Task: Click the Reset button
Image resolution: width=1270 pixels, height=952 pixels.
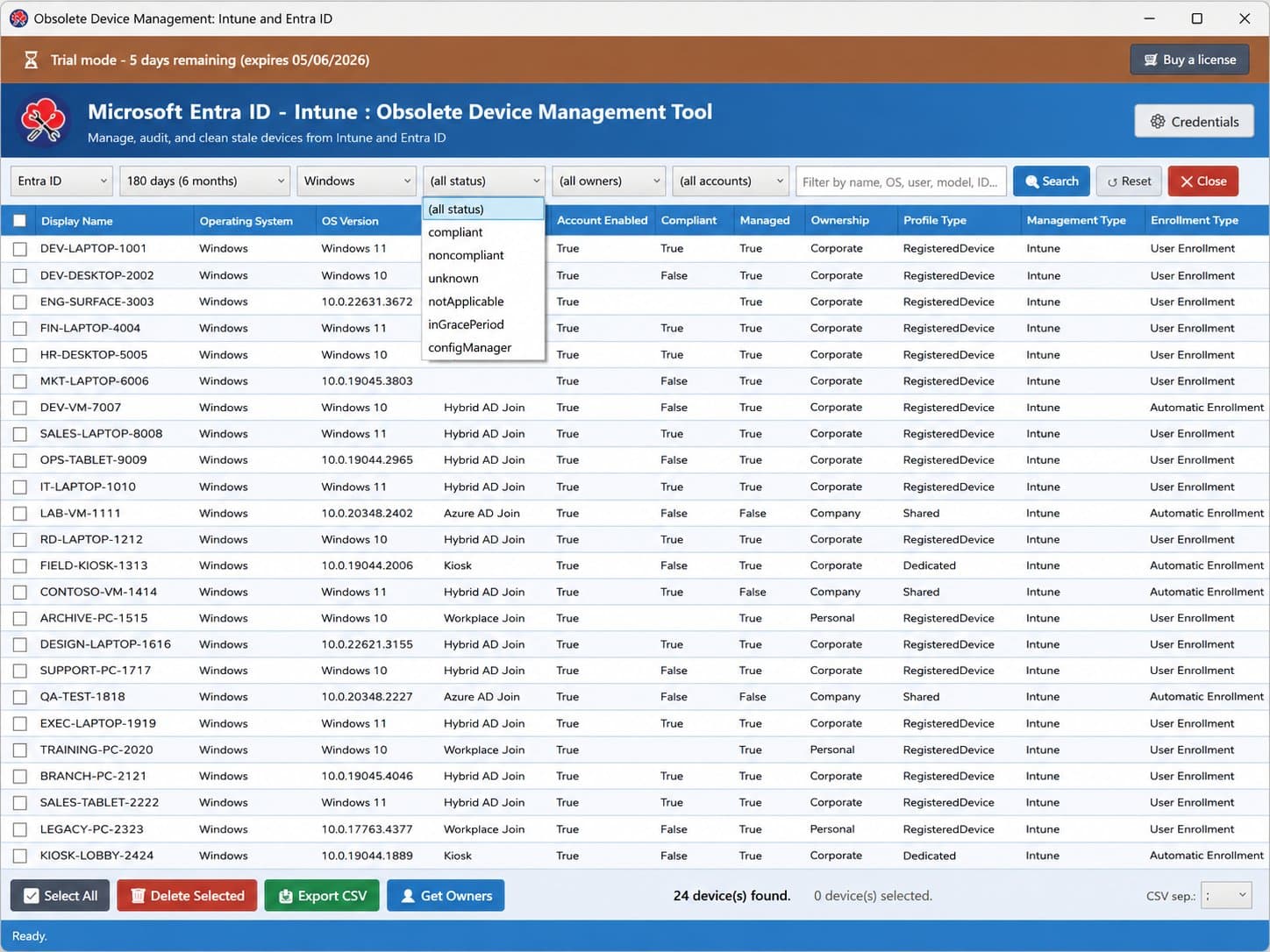Action: point(1129,181)
